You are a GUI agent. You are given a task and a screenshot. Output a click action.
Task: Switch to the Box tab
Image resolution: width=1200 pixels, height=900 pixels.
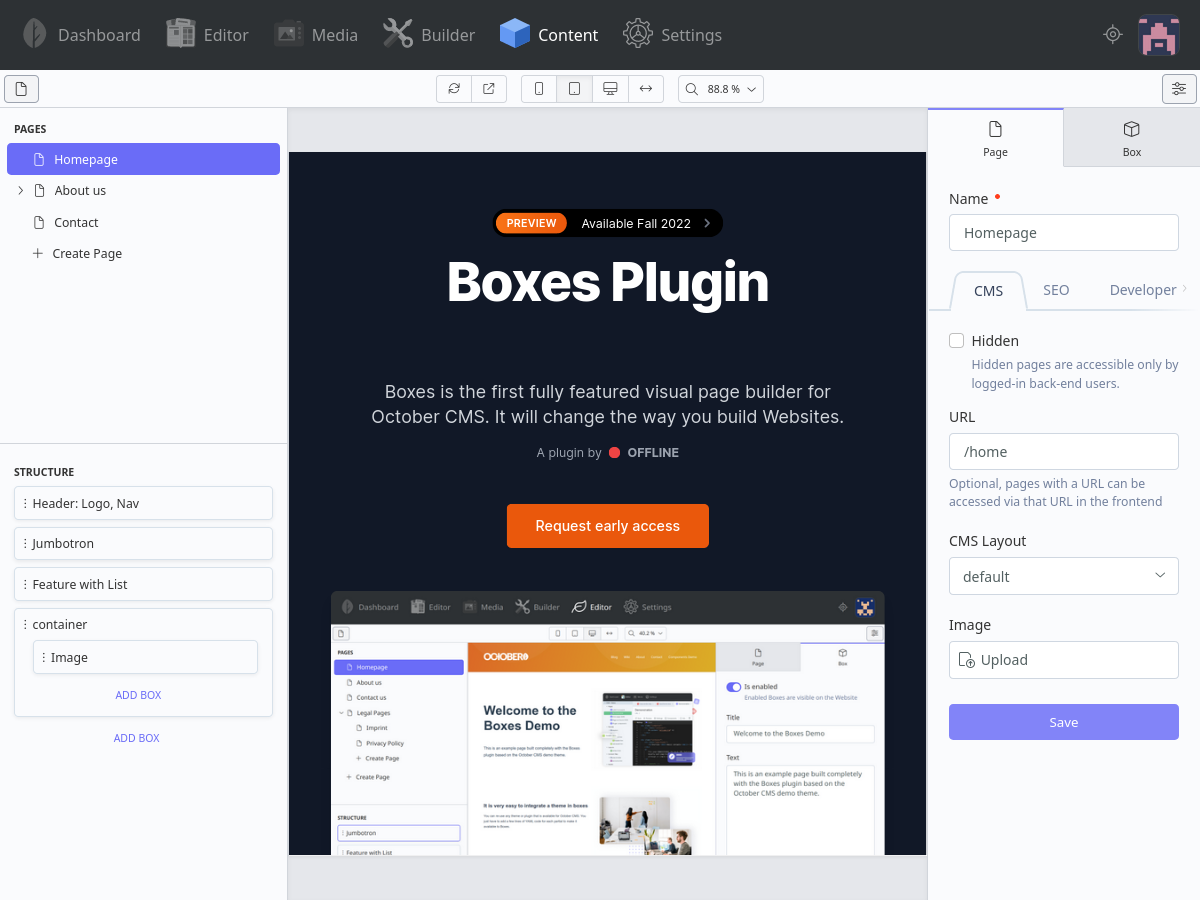point(1131,138)
